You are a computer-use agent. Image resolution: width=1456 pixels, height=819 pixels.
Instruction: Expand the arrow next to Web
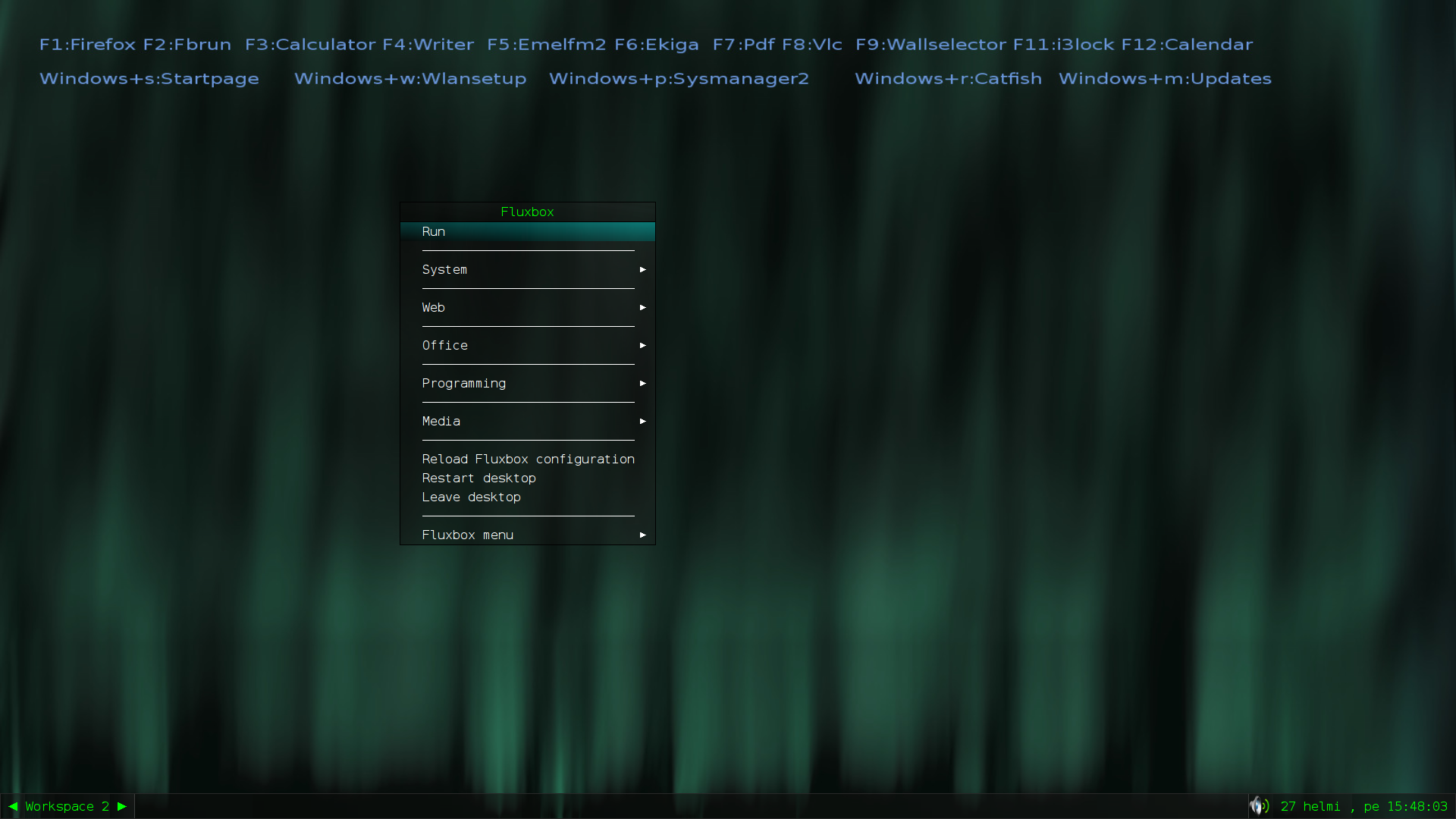[642, 307]
